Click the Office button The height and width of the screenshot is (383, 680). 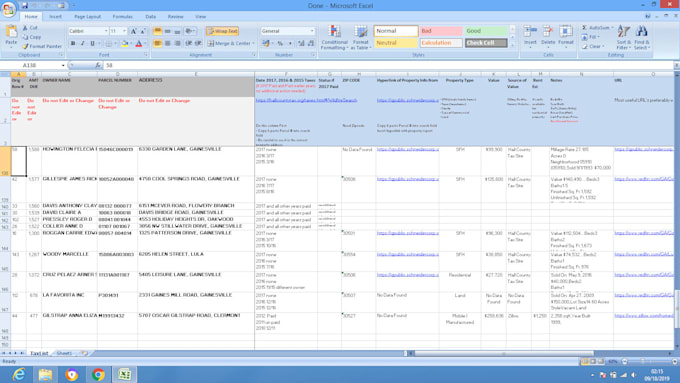click(8, 9)
